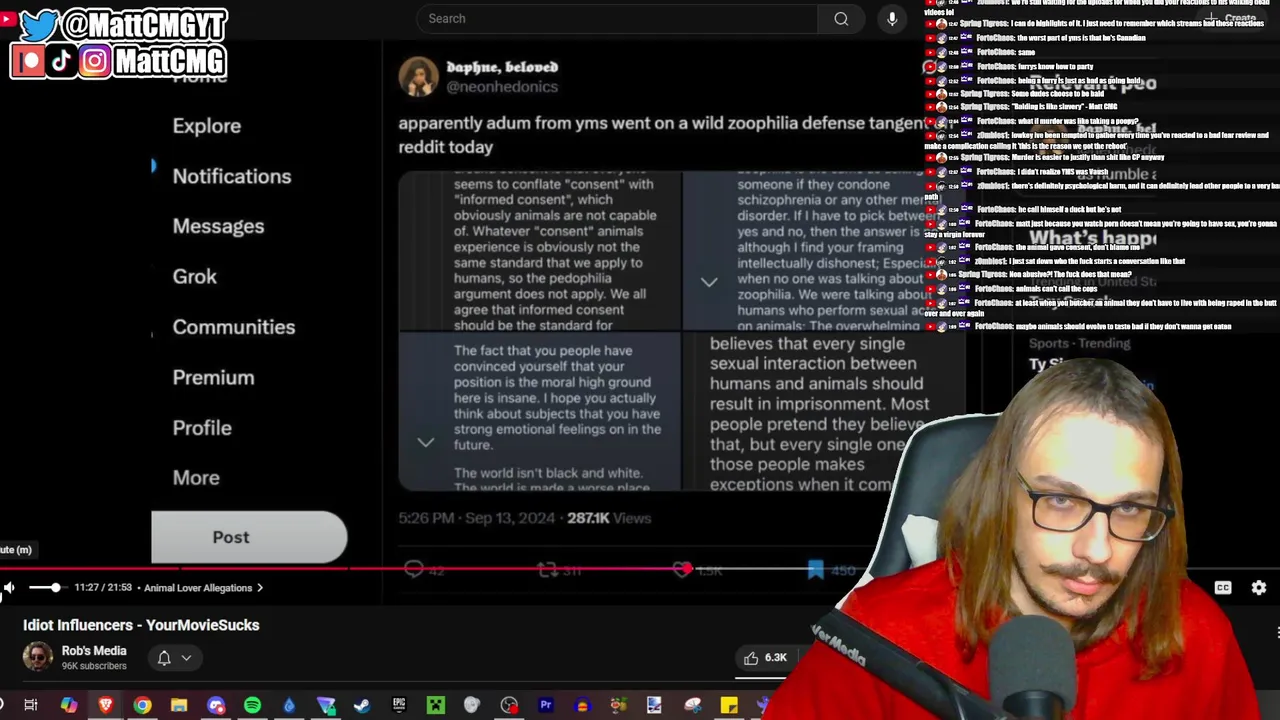Click the YouTube search magnifier button
This screenshot has height=720, width=1280.
[841, 18]
